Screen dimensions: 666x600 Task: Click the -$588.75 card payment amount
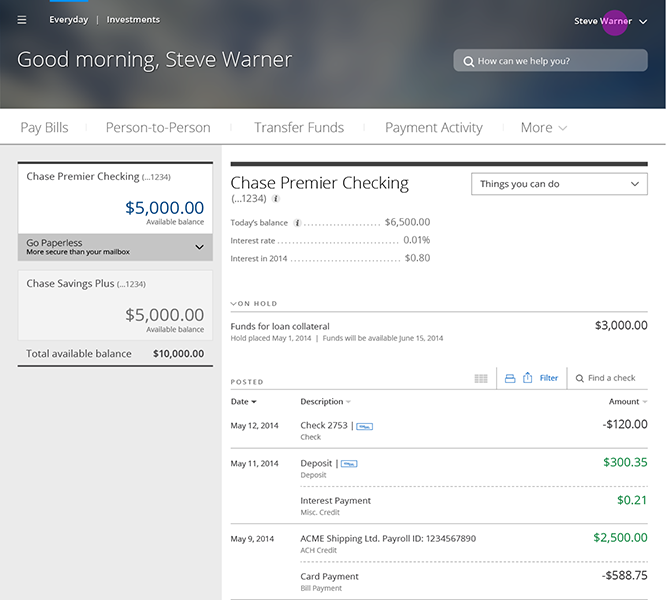click(624, 575)
